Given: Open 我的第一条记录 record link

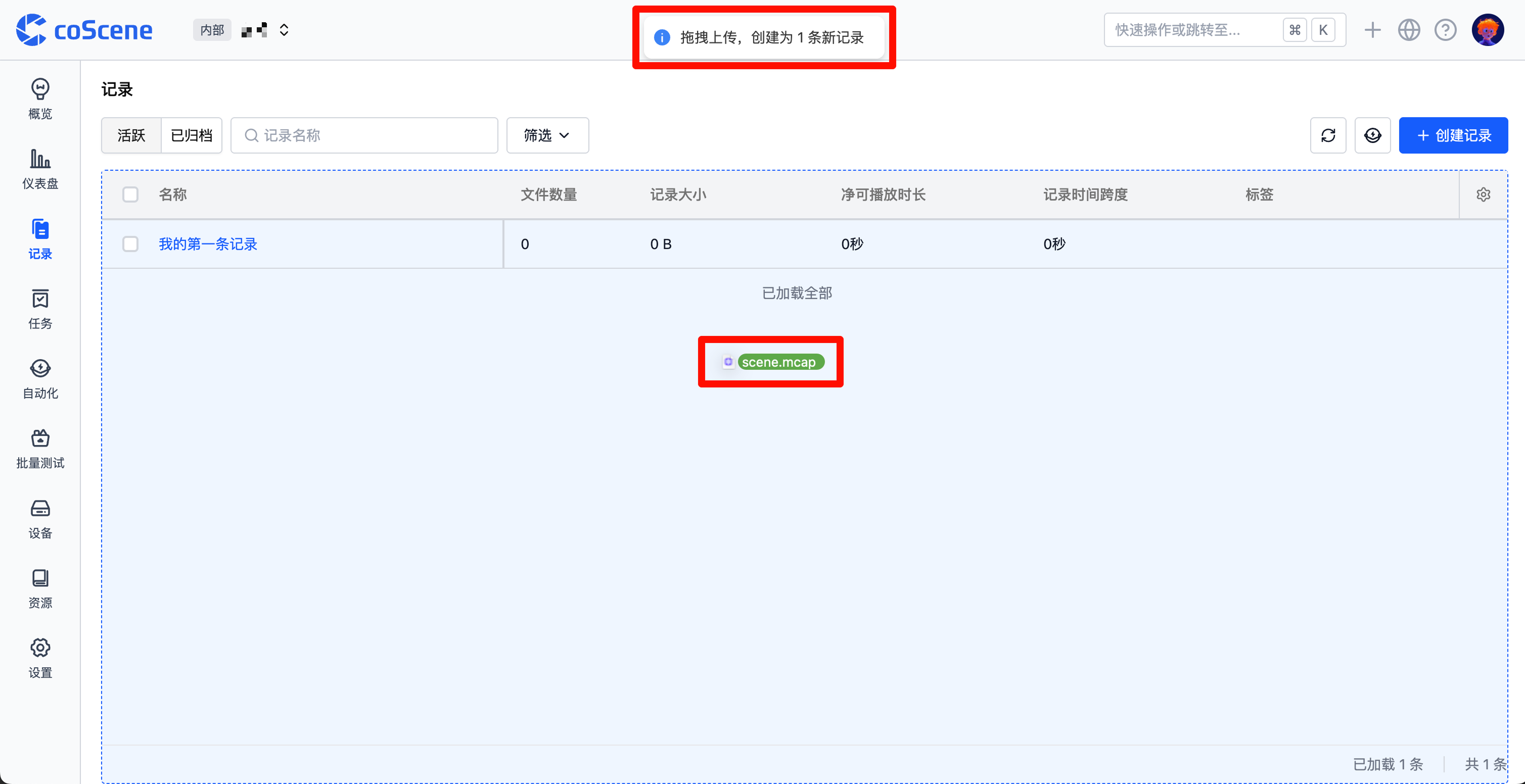Looking at the screenshot, I should pyautogui.click(x=208, y=244).
